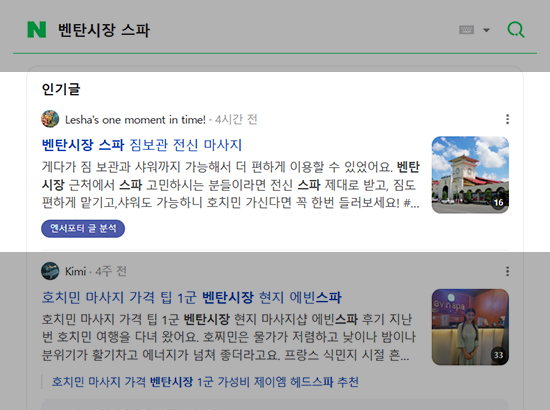Open the 벤탄시장 스파 짐보관 전신 마사지 post title

click(x=142, y=145)
